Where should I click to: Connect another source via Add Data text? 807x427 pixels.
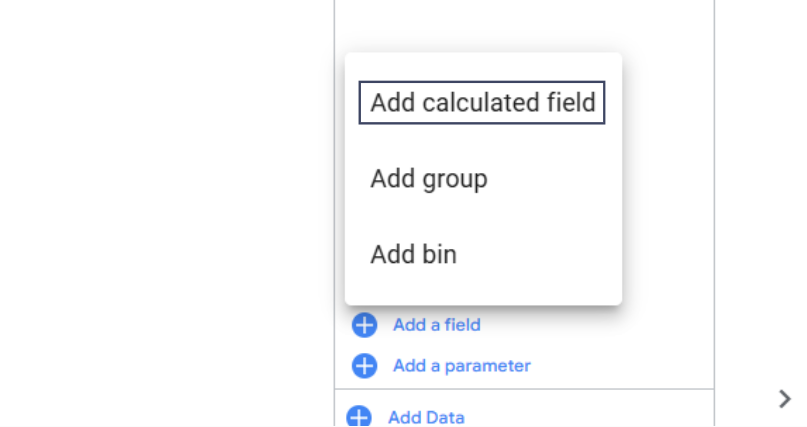click(x=426, y=418)
